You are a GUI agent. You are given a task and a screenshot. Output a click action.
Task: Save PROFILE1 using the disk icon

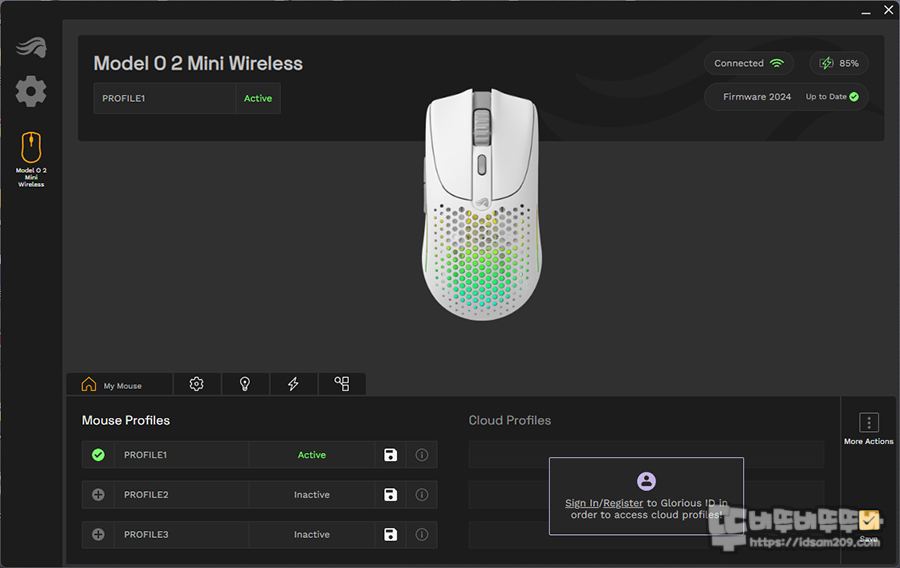(x=390, y=455)
